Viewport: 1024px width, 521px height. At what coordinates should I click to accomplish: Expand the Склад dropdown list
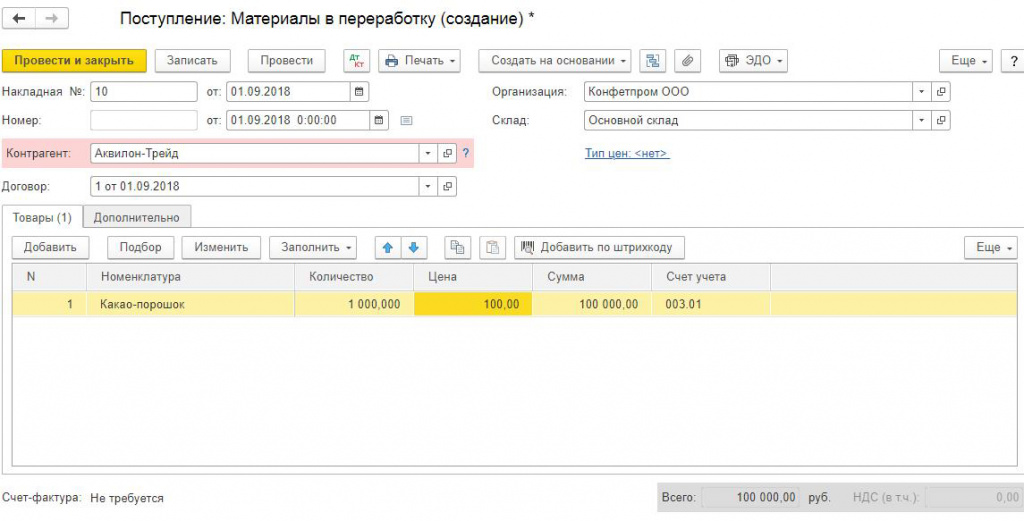click(921, 121)
